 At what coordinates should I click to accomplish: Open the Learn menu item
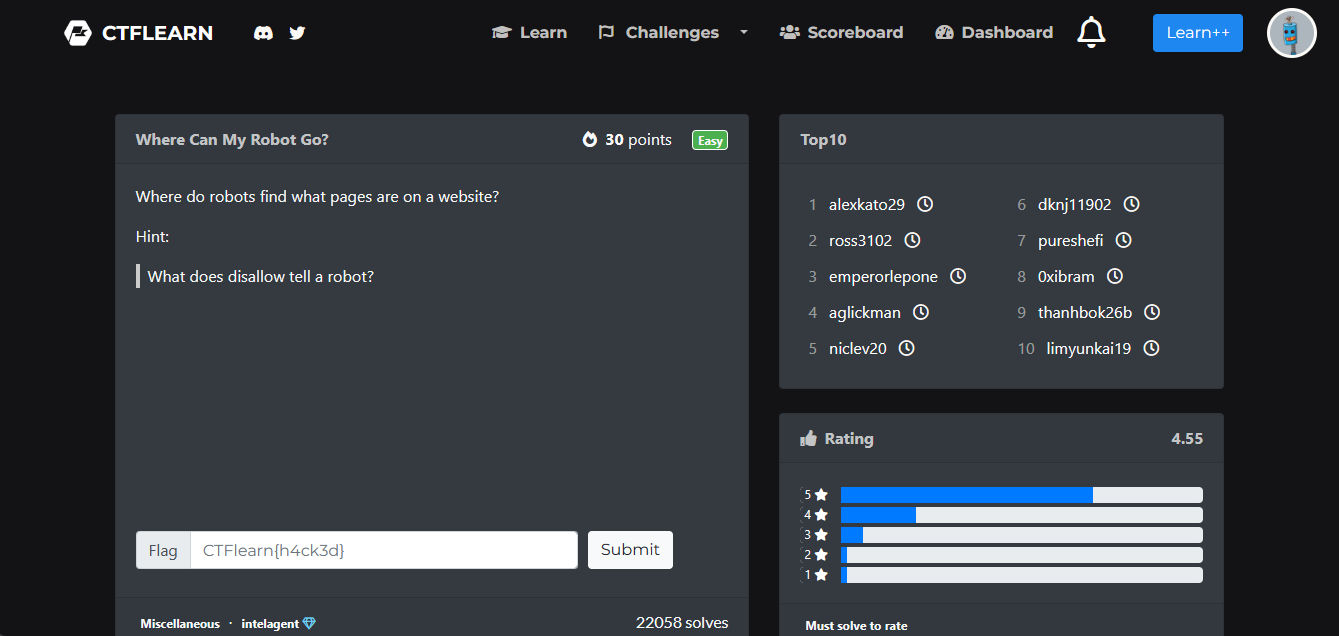pyautogui.click(x=529, y=32)
